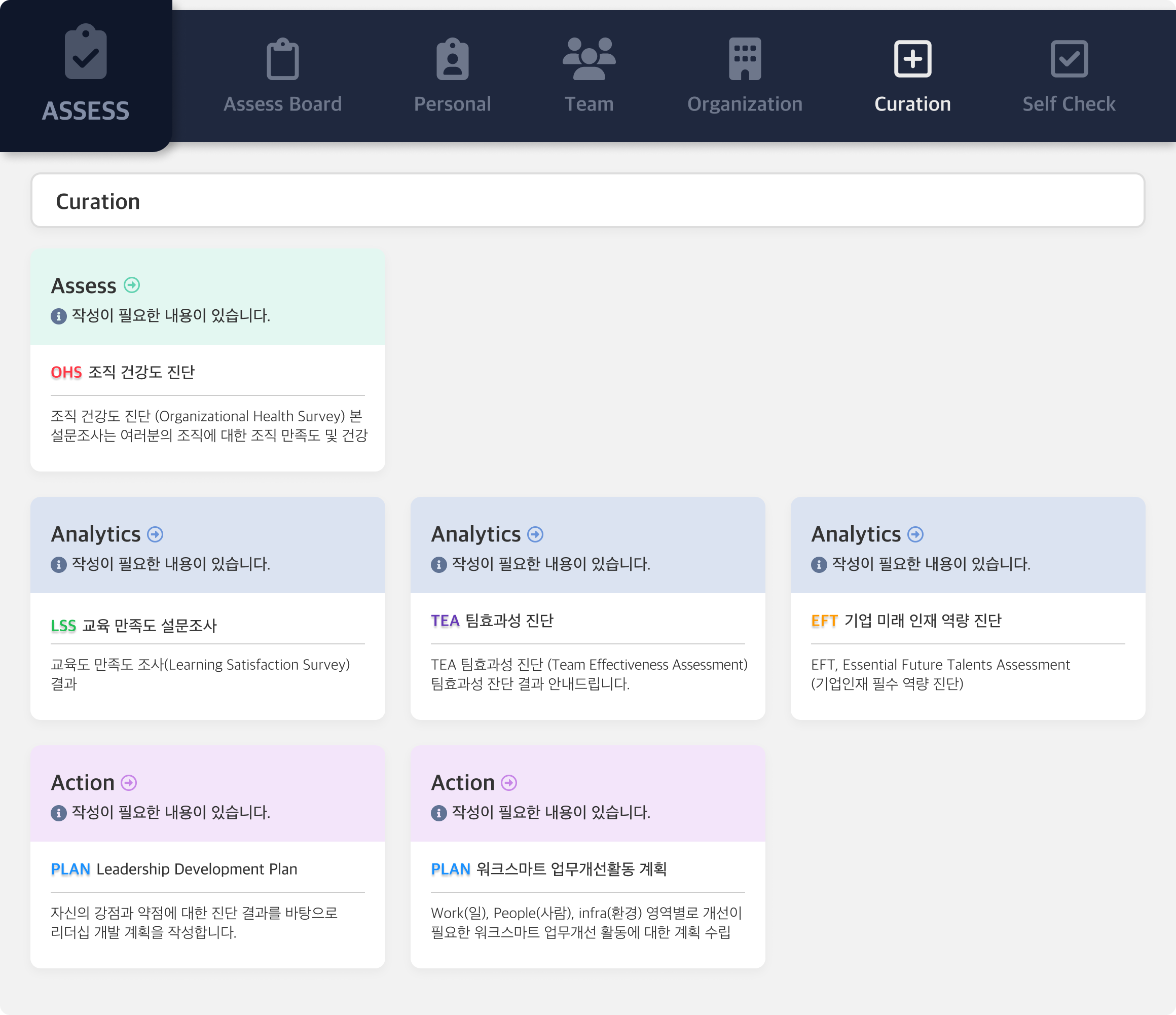Click arrow on Leadership Development Plan Action card
This screenshot has width=1176, height=1015.
pyautogui.click(x=129, y=783)
